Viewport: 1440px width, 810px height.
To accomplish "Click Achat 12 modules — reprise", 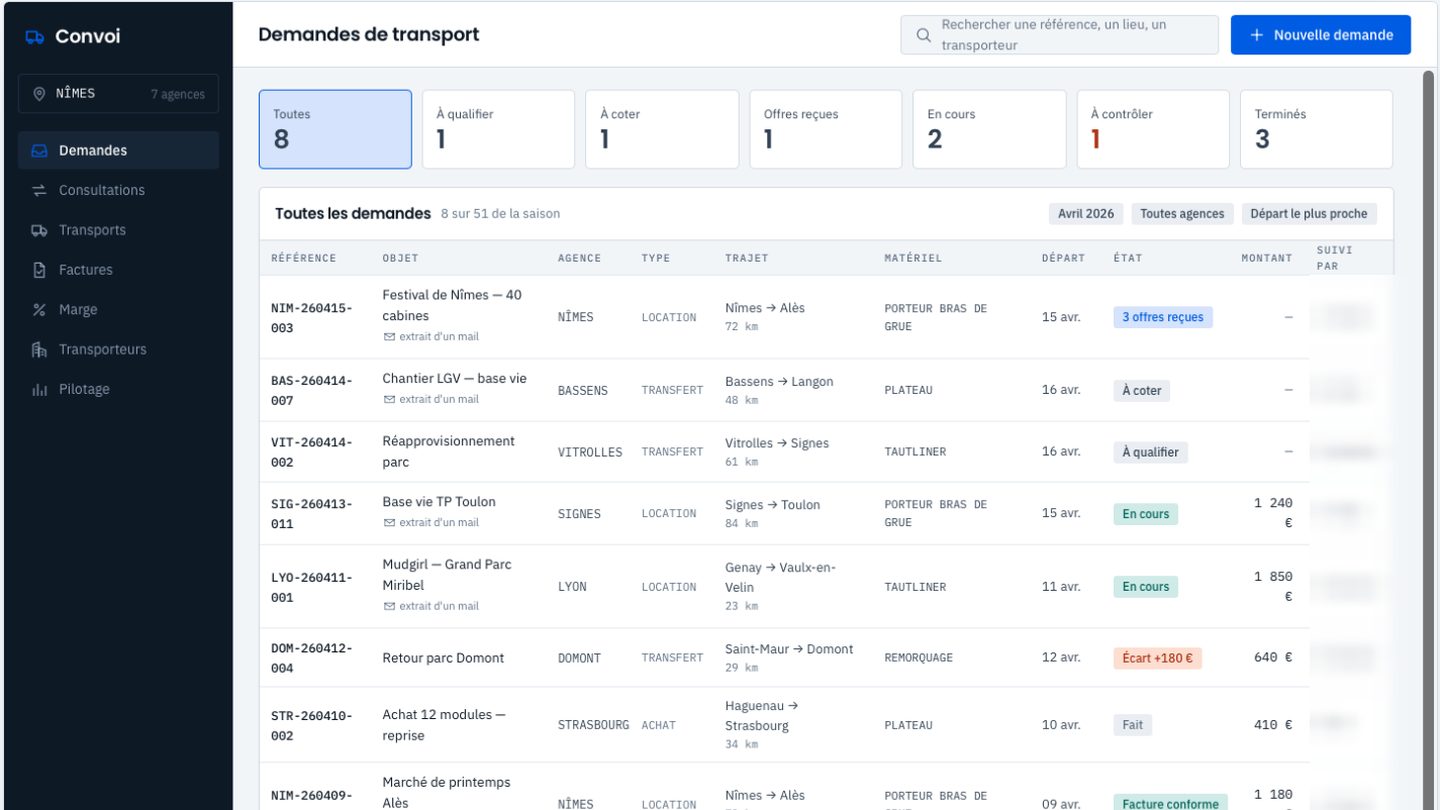I will tap(444, 725).
